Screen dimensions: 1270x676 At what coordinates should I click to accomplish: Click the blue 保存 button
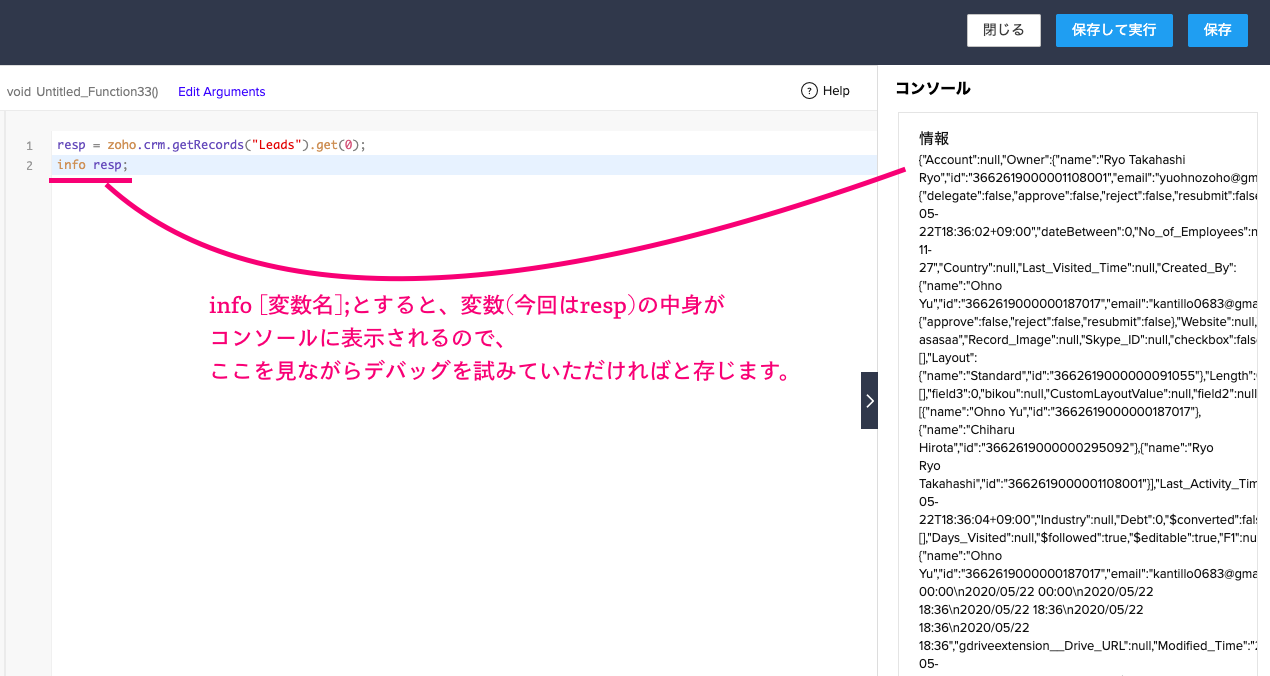pyautogui.click(x=1217, y=30)
